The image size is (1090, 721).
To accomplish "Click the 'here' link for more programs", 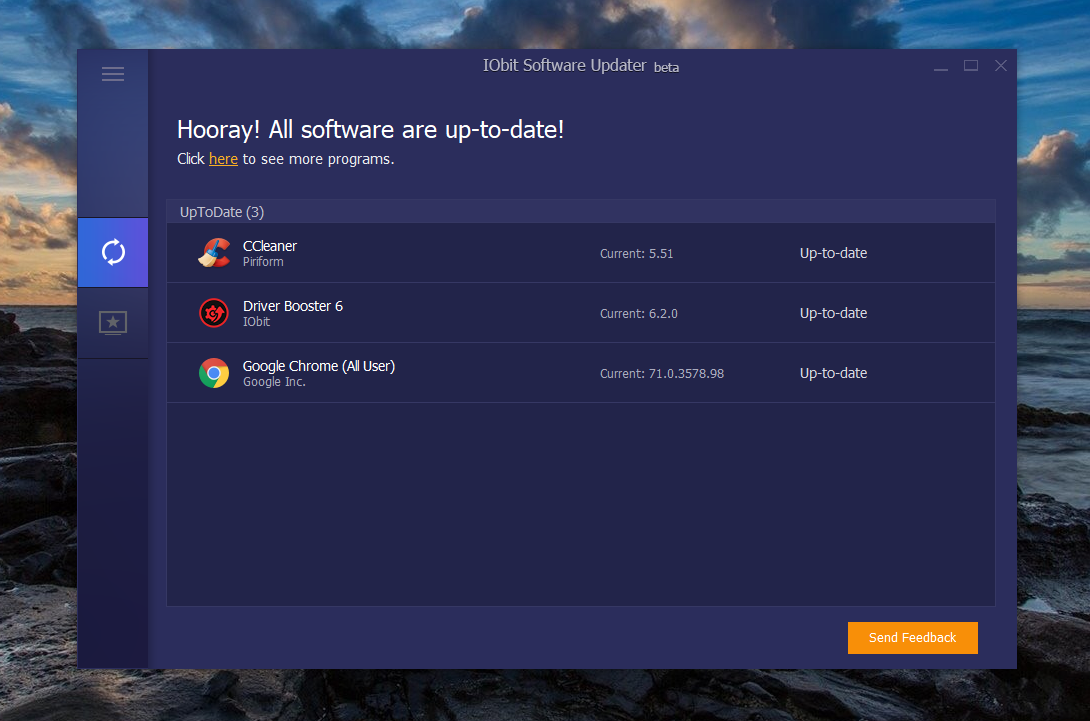I will (x=223, y=159).
